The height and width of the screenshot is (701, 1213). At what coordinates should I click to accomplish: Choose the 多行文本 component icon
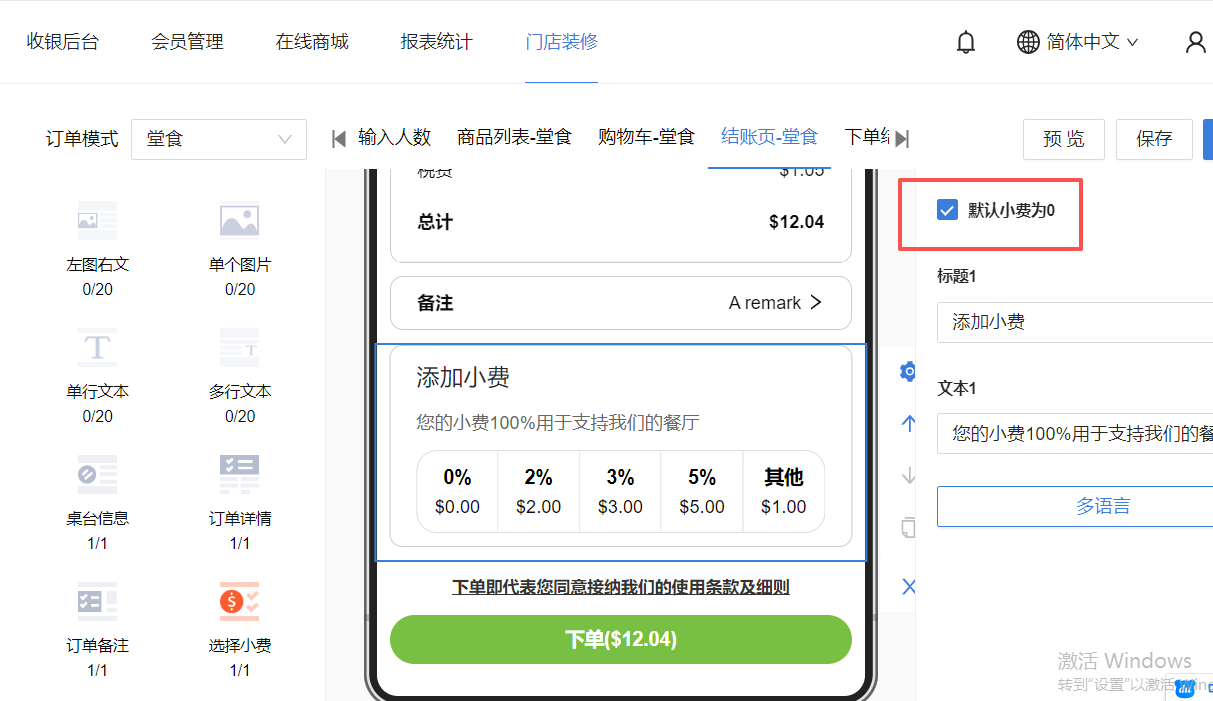pyautogui.click(x=239, y=348)
